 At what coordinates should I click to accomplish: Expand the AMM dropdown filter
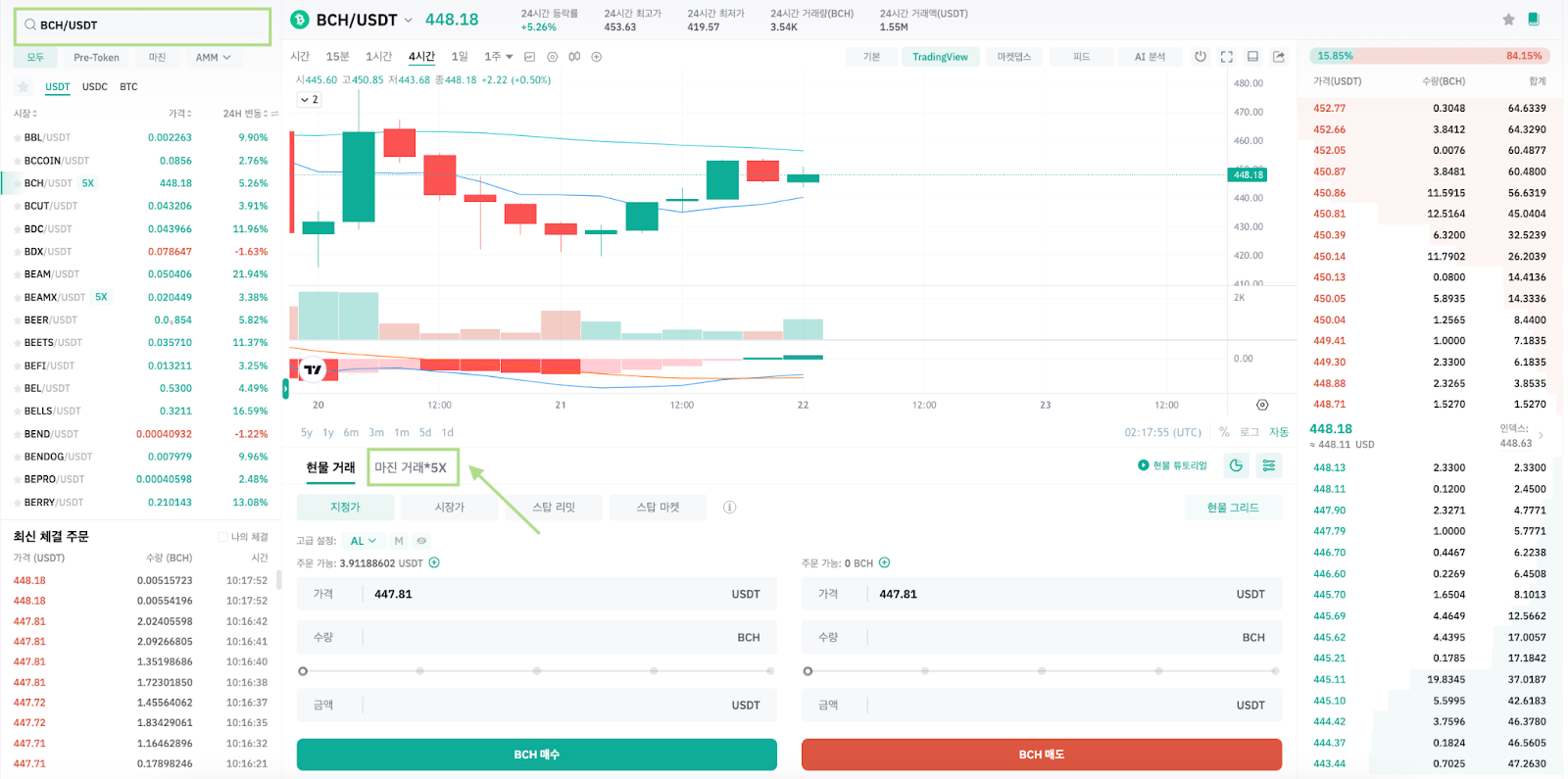[213, 58]
